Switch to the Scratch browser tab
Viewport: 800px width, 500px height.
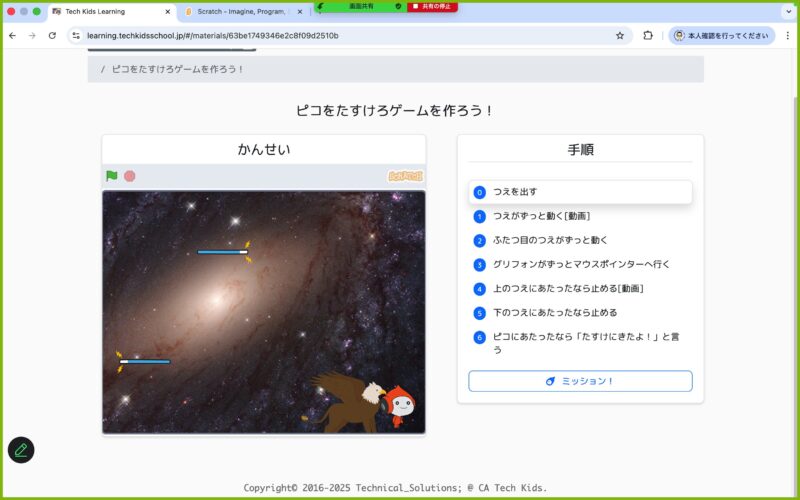click(x=240, y=12)
